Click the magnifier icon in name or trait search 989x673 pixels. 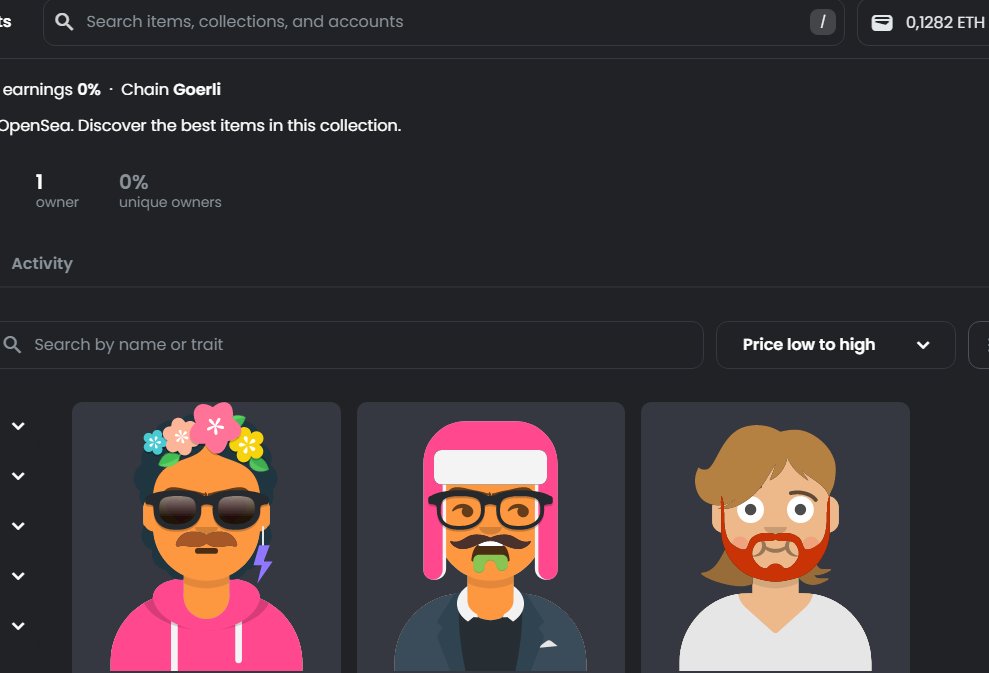pyautogui.click(x=12, y=344)
